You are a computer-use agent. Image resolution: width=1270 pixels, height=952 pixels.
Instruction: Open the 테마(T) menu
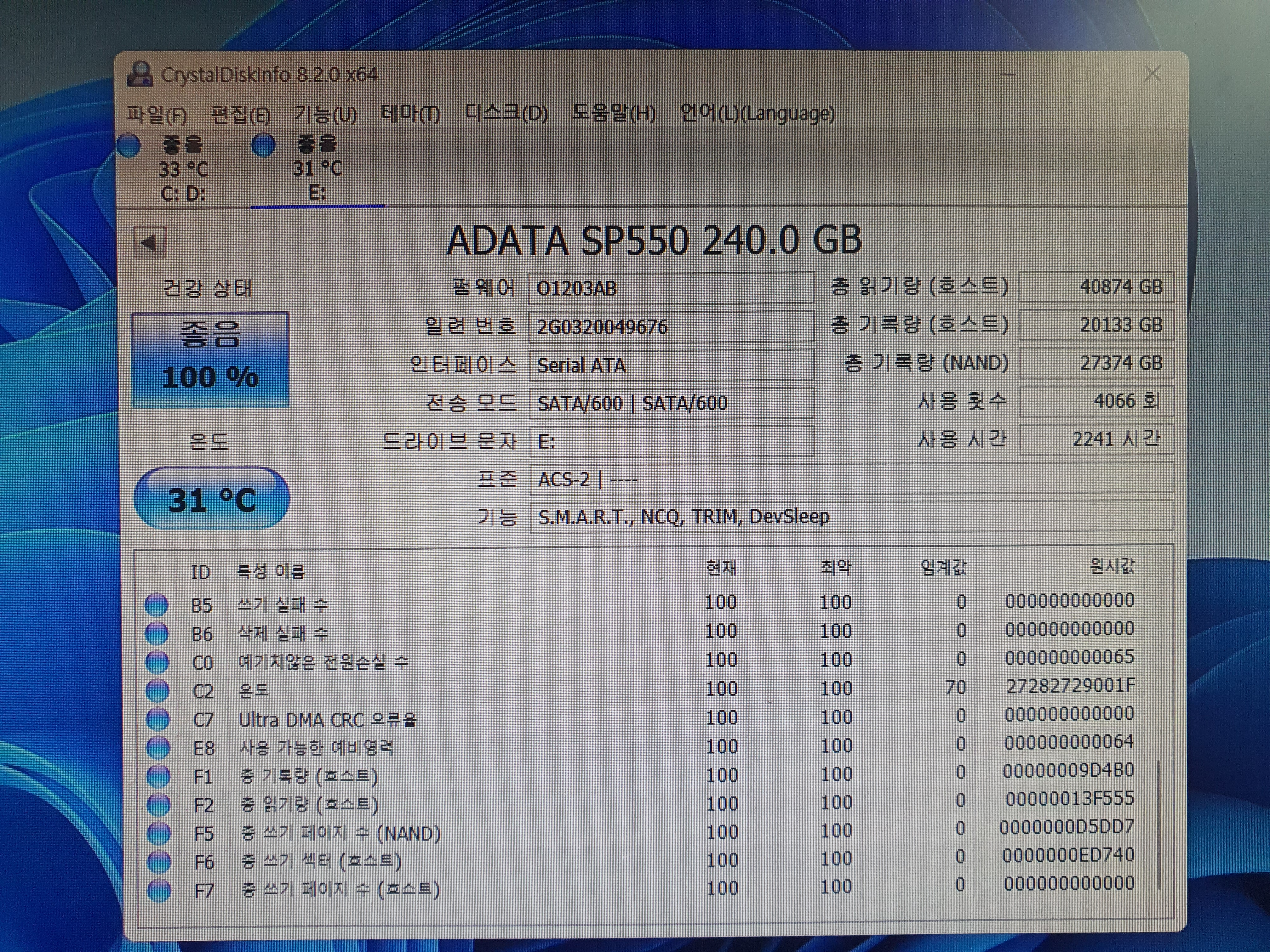(x=410, y=114)
